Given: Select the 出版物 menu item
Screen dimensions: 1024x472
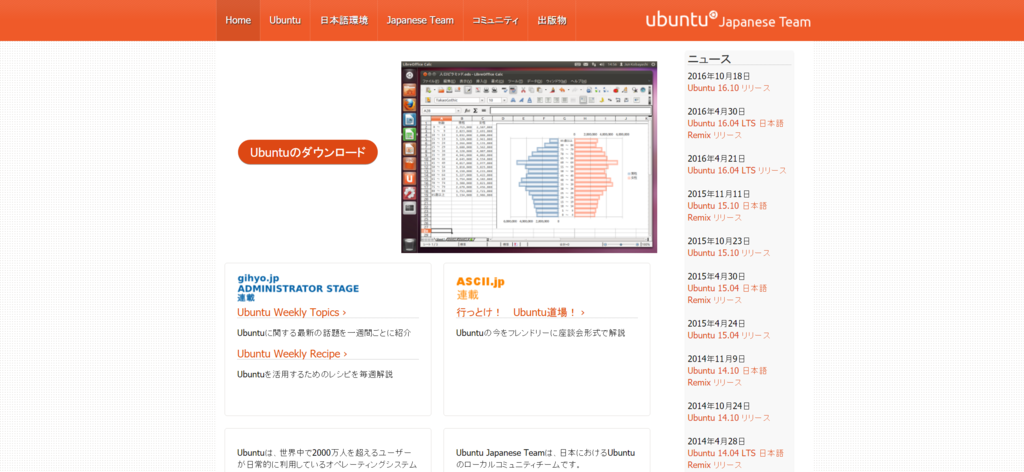Looking at the screenshot, I should (x=552, y=20).
